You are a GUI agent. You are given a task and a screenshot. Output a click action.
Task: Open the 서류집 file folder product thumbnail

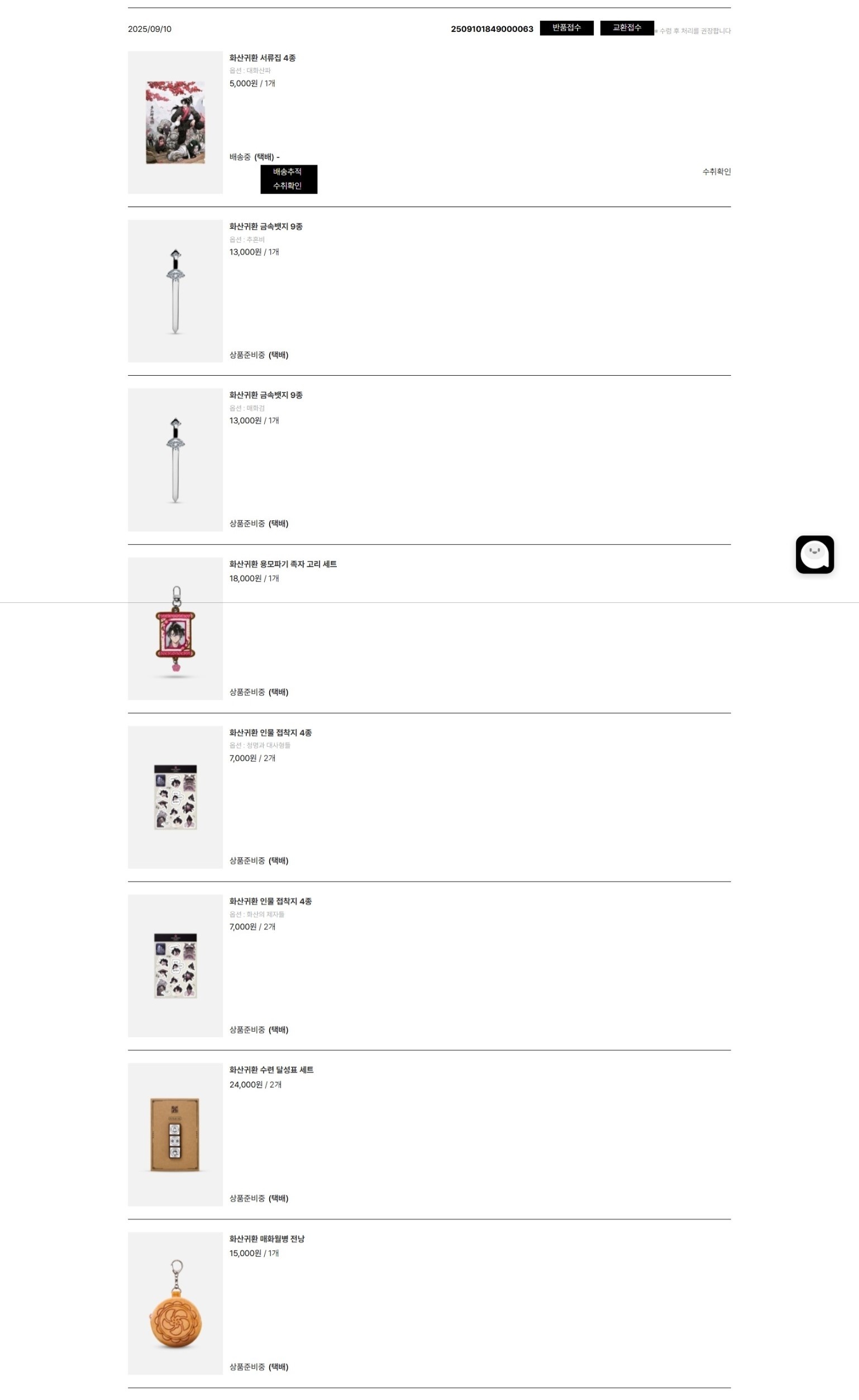point(175,122)
